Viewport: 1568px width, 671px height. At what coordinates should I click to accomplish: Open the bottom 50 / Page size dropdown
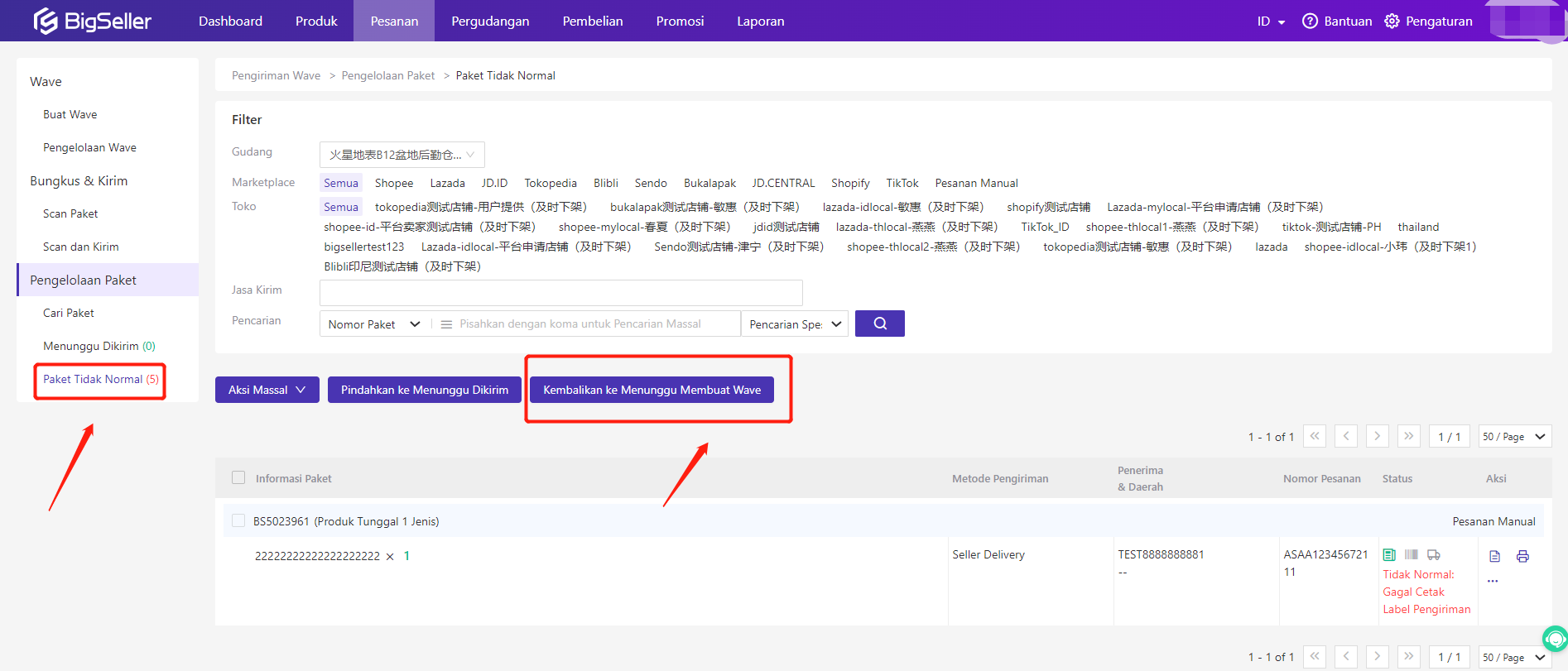coord(1515,657)
